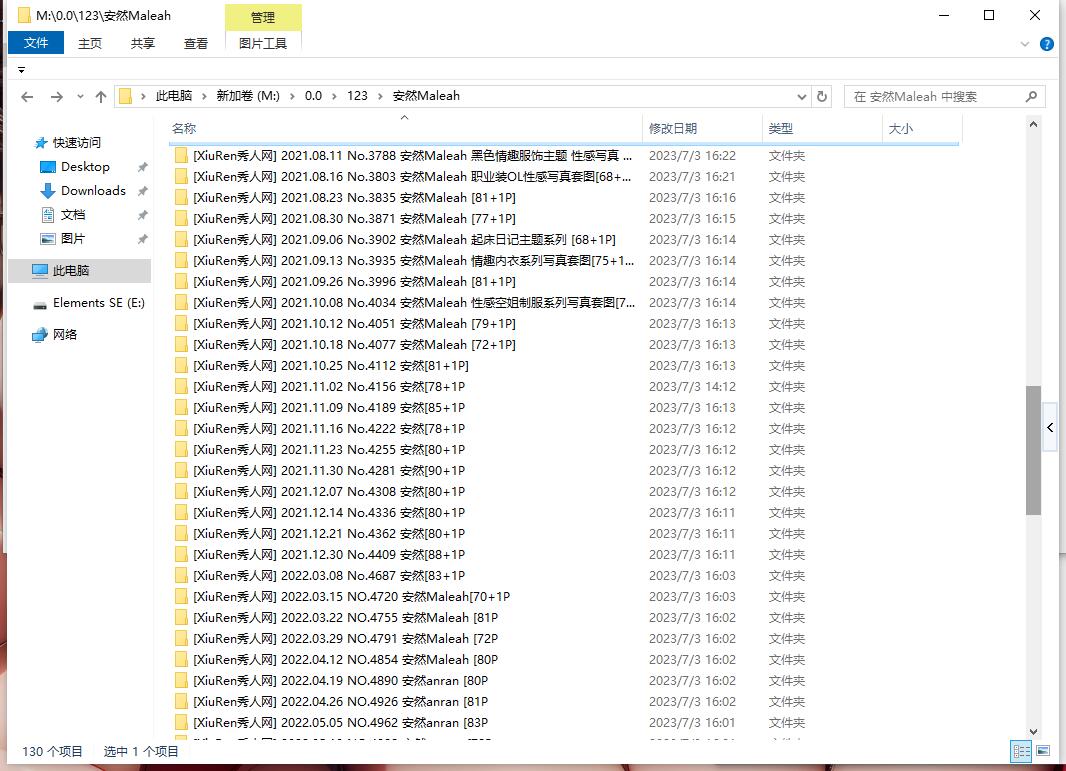Sort by 名称 column header
Image resolution: width=1066 pixels, height=771 pixels.
[x=405, y=128]
